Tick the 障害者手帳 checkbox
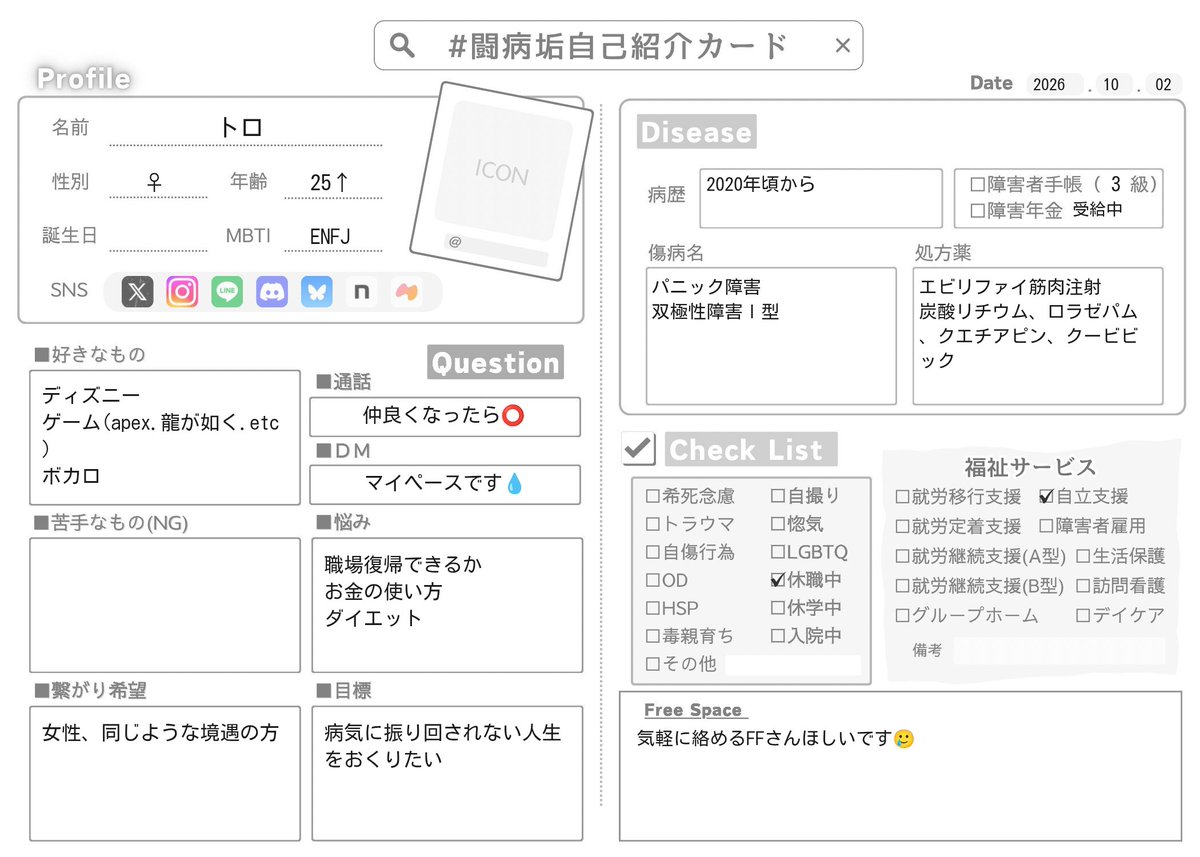Image resolution: width=1200 pixels, height=857 pixels. click(x=978, y=185)
